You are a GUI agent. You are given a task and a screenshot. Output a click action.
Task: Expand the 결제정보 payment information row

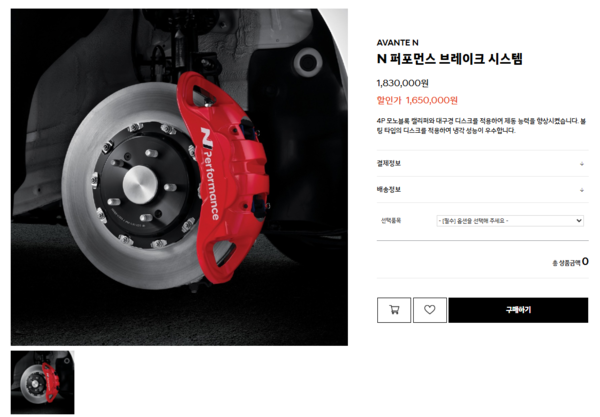483,163
